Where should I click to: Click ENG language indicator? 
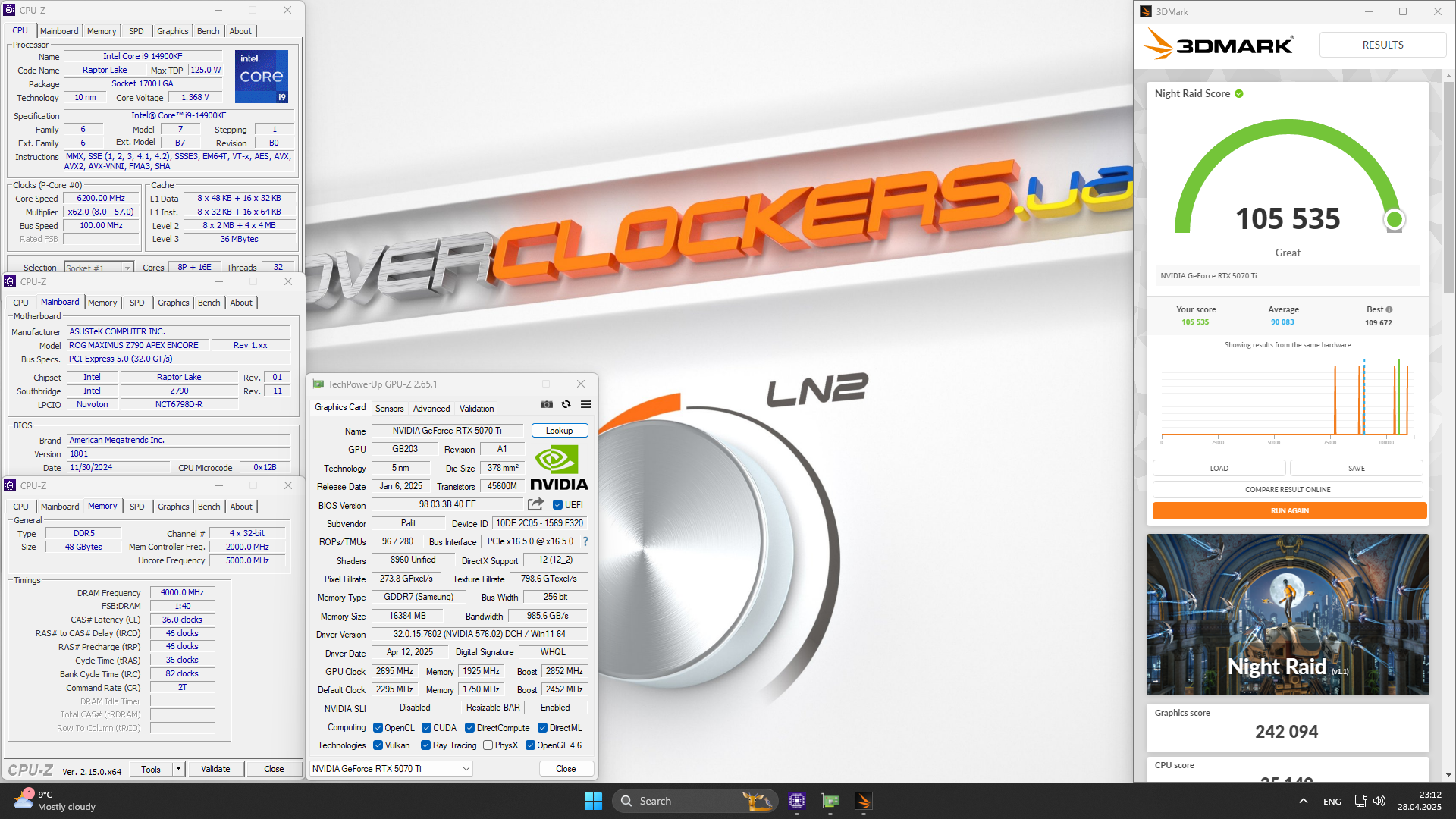point(1332,802)
